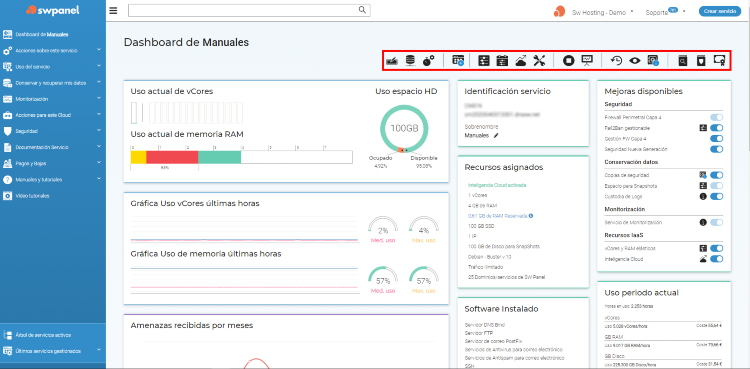Click the eye icon in the toolbar
Viewport: 750px width, 369px height.
tap(635, 60)
